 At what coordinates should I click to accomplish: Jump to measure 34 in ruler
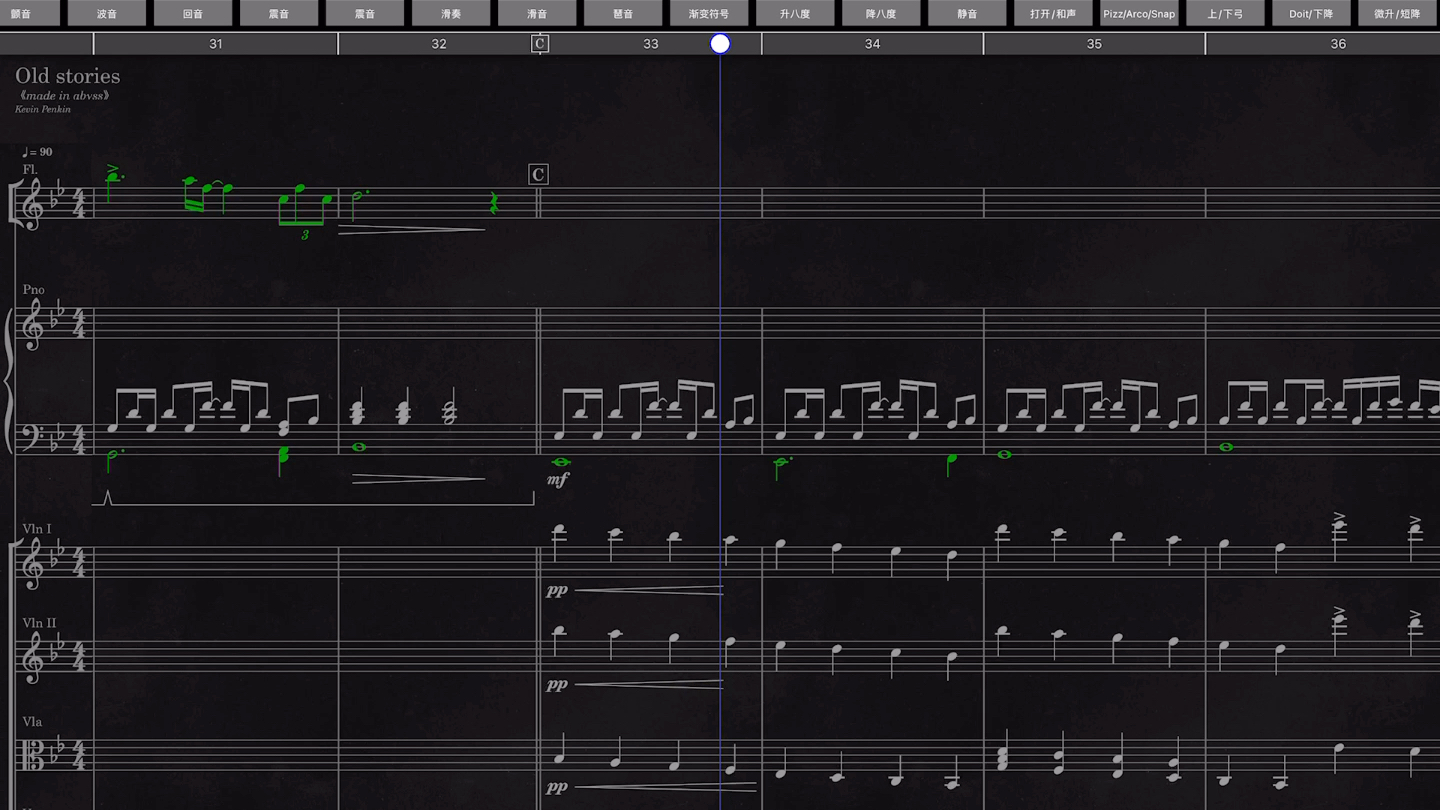coord(873,44)
